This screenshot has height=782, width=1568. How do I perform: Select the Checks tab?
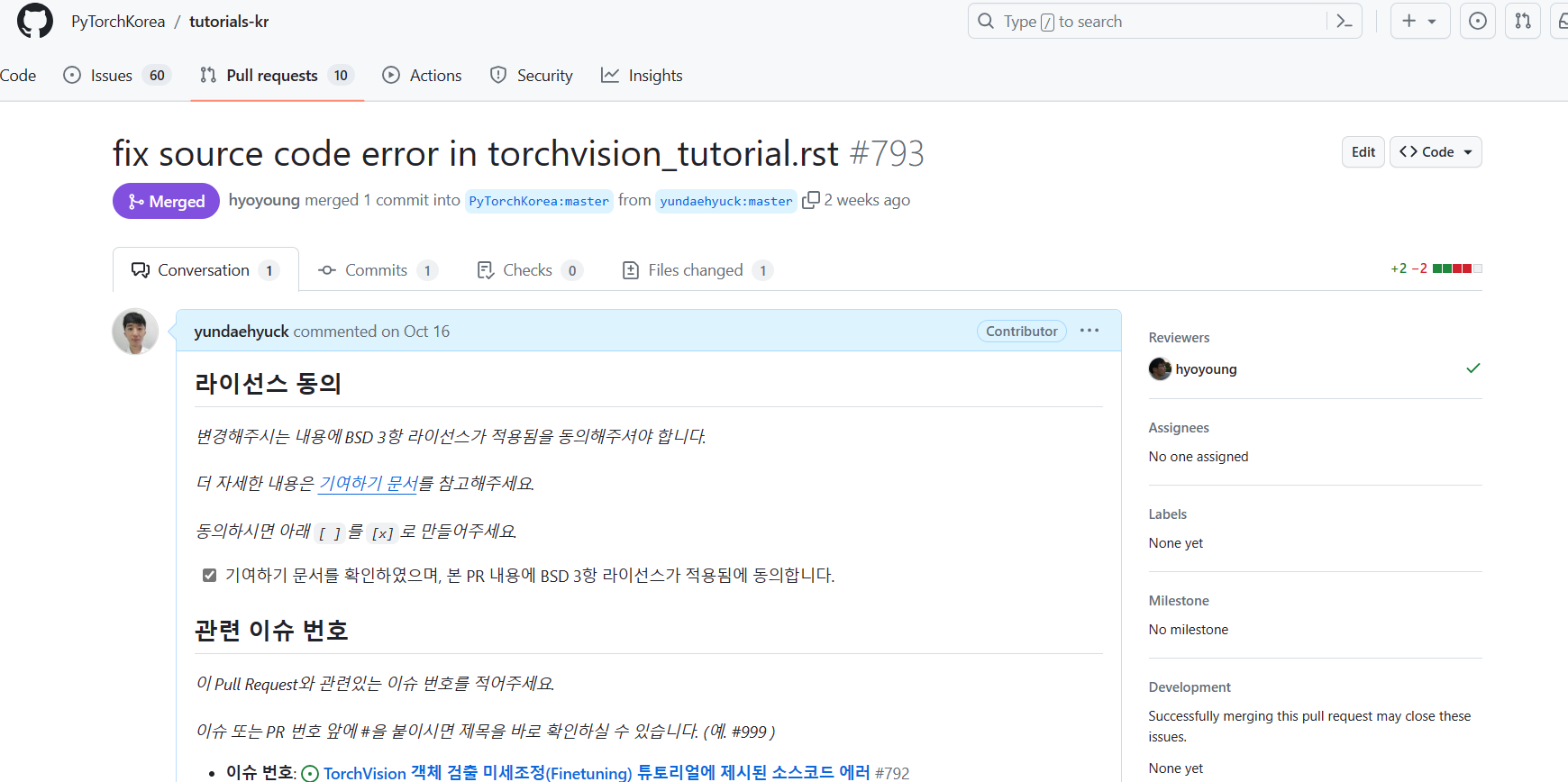pyautogui.click(x=529, y=270)
